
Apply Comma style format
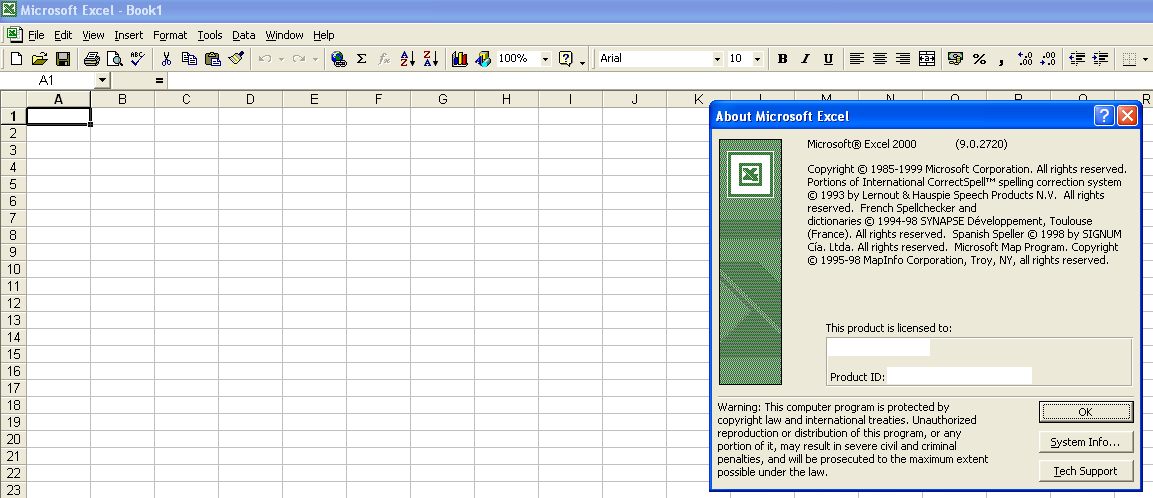pyautogui.click(x=1002, y=59)
